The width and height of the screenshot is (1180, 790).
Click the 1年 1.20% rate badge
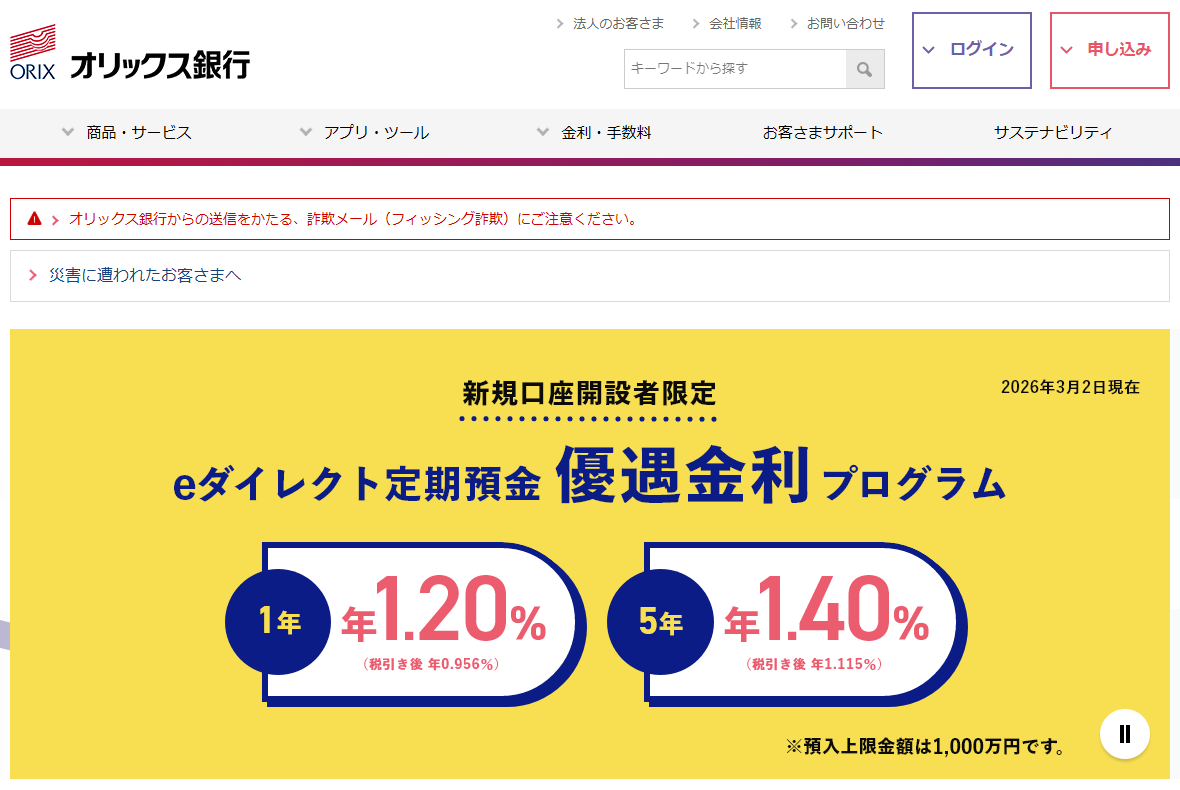(x=408, y=624)
